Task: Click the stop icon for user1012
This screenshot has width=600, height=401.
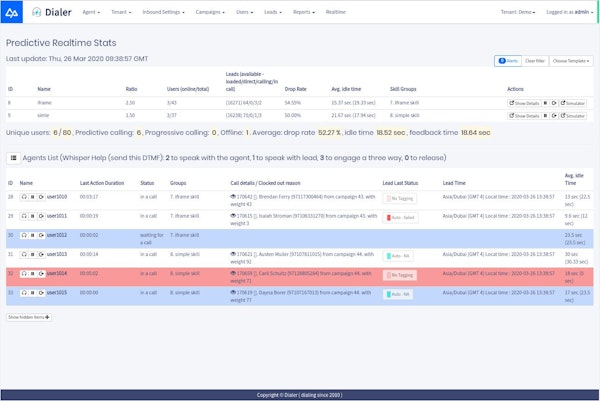Action: click(x=33, y=235)
